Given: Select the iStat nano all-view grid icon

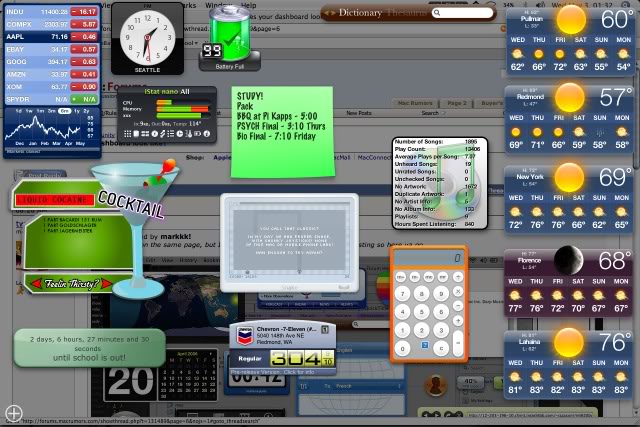Looking at the screenshot, I should 127,134.
